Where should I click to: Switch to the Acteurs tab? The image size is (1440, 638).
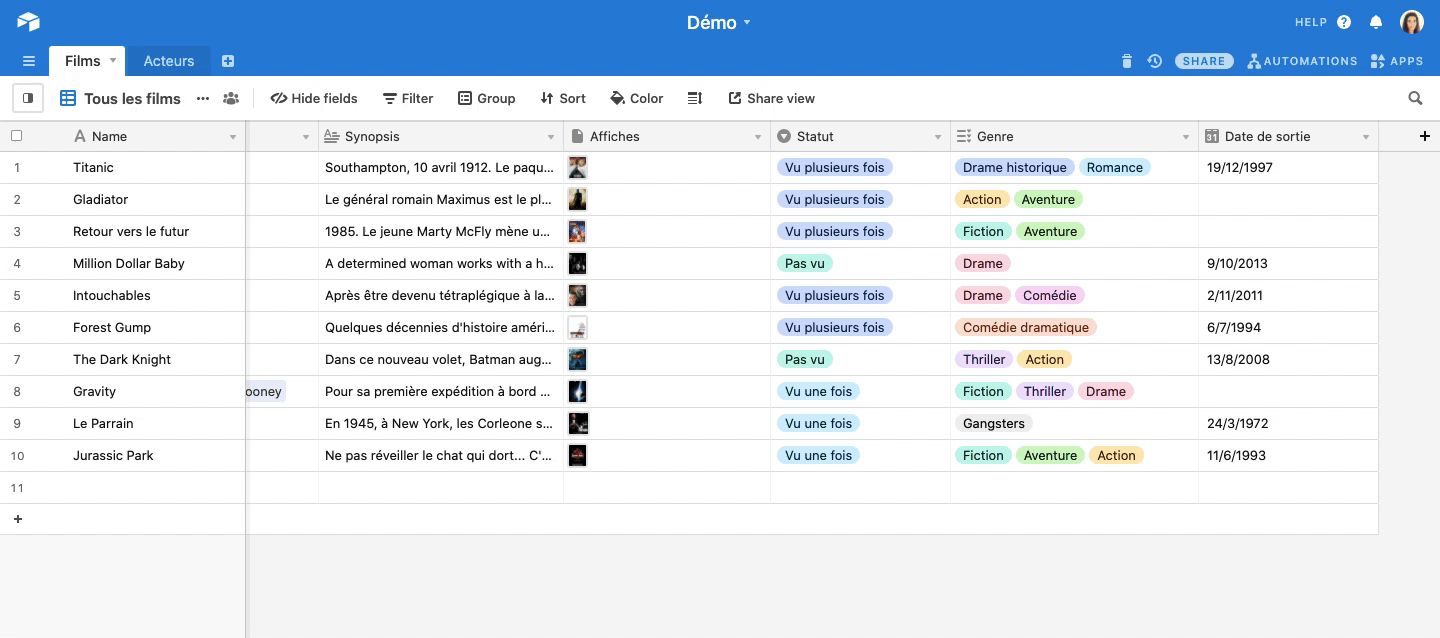click(169, 61)
